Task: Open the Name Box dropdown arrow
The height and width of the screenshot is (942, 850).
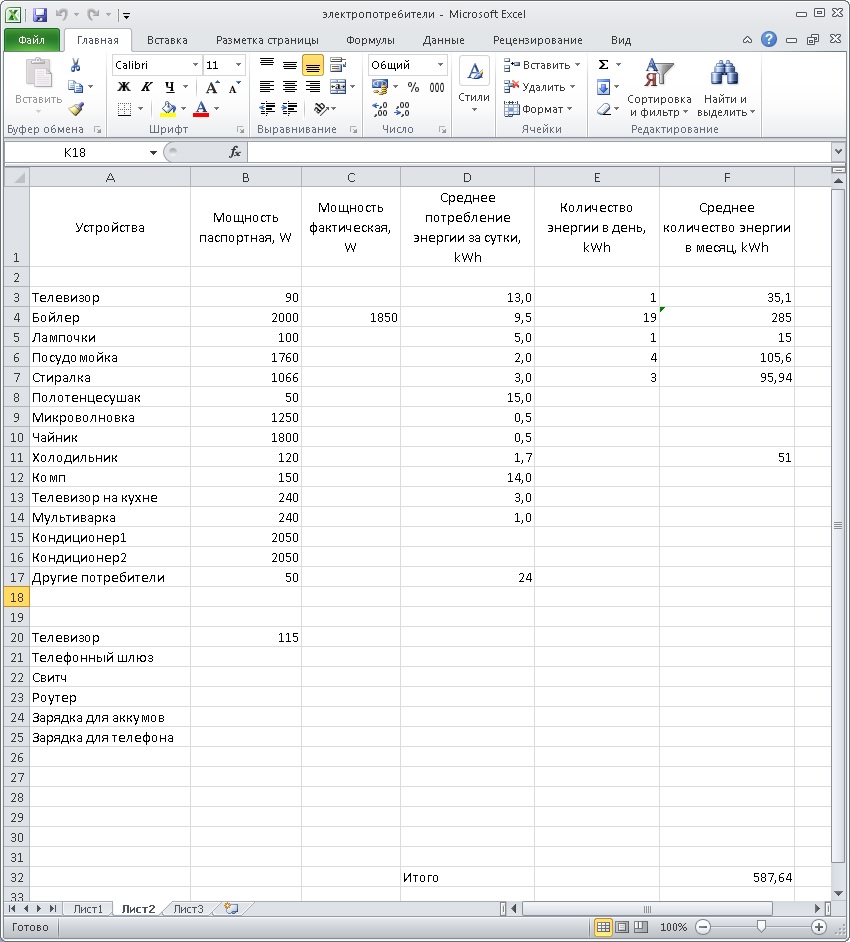Action: point(153,153)
